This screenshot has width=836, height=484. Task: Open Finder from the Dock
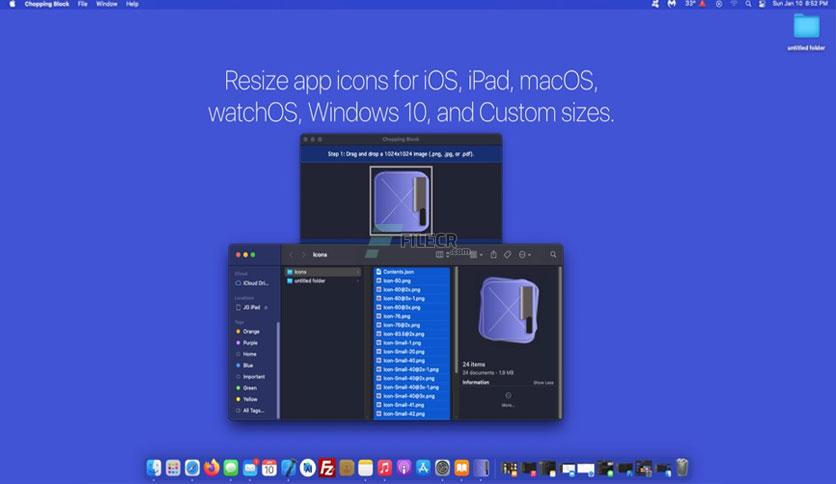click(154, 468)
